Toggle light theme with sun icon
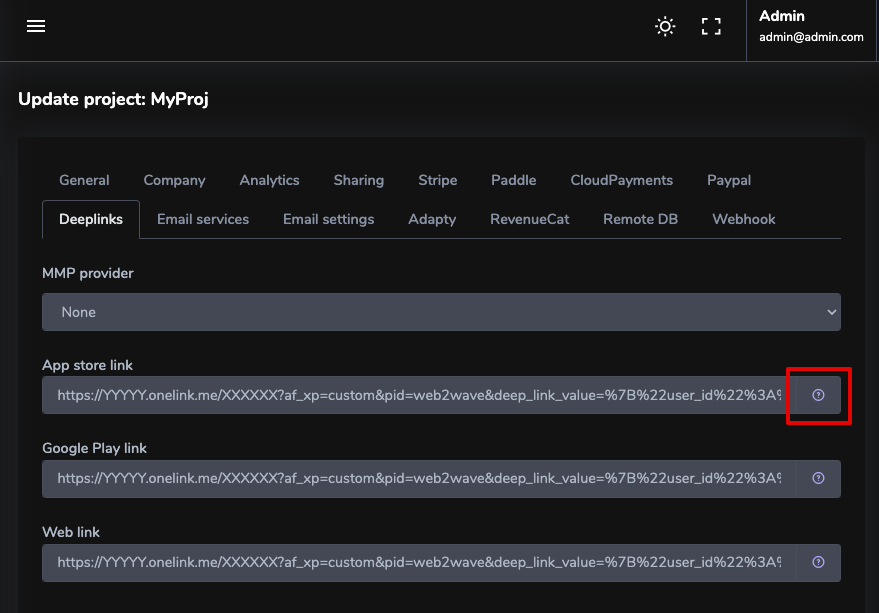 (x=665, y=27)
